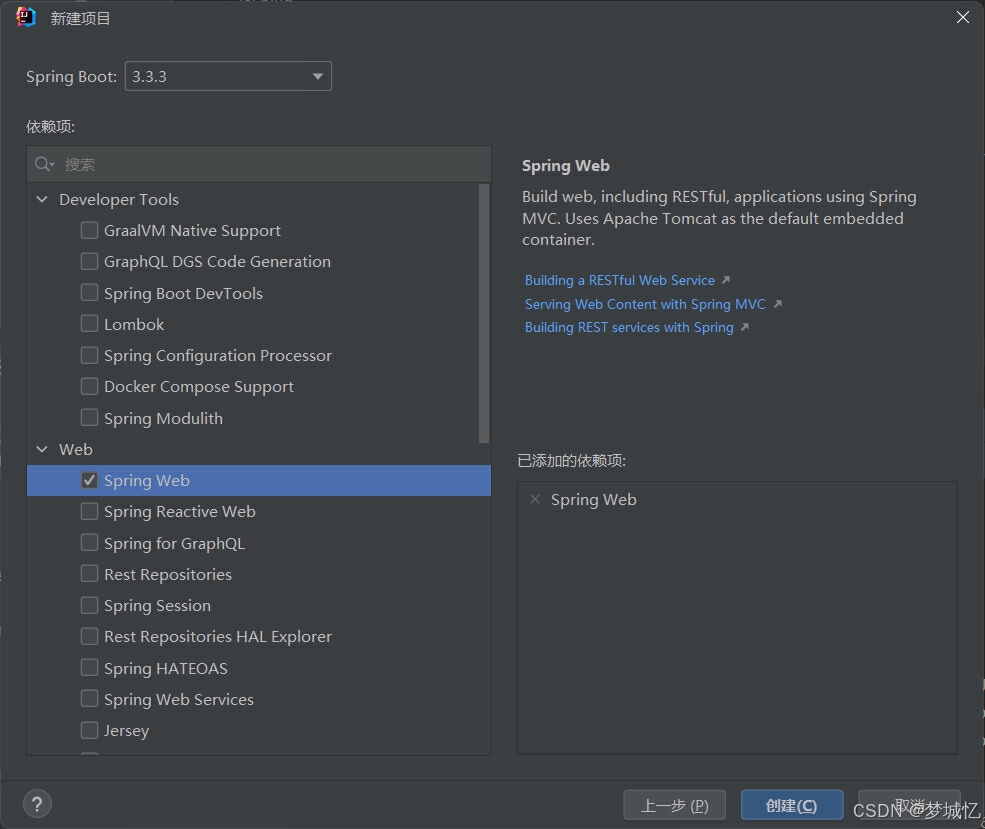Click the IntelliJ IDEA logo icon
985x829 pixels.
[26, 17]
